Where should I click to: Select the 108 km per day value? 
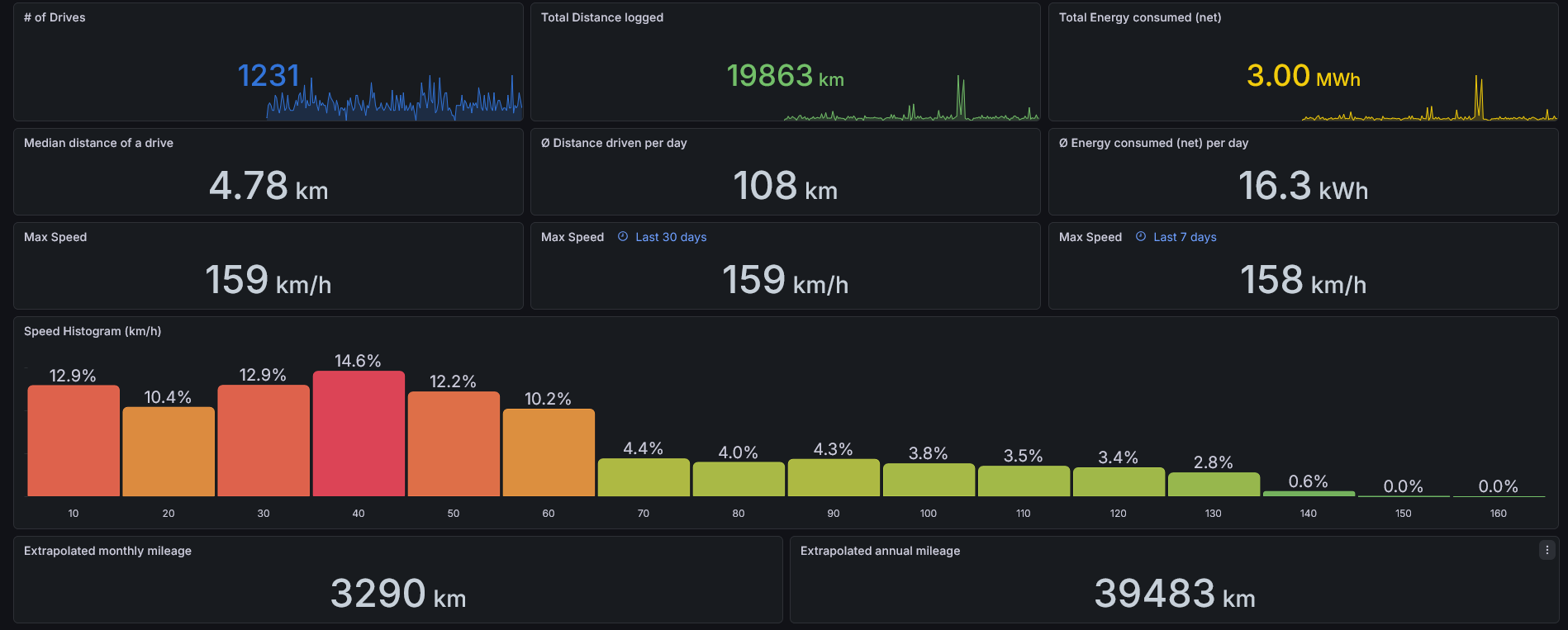pos(786,186)
